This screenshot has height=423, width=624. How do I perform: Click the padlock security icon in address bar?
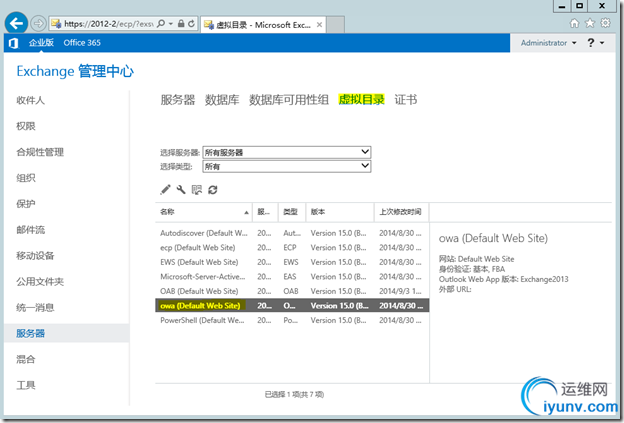point(181,23)
